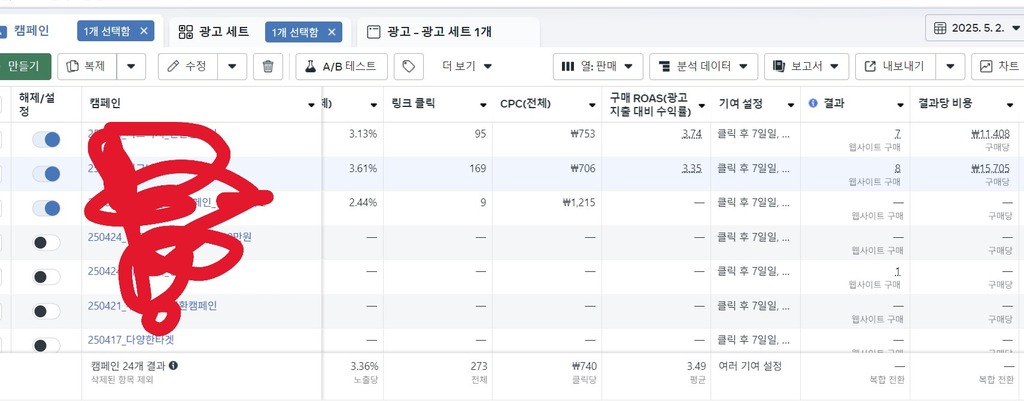This screenshot has width=1024, height=401.
Task: Clear the 캠페인 tab selection with its X
Action: pos(144,32)
